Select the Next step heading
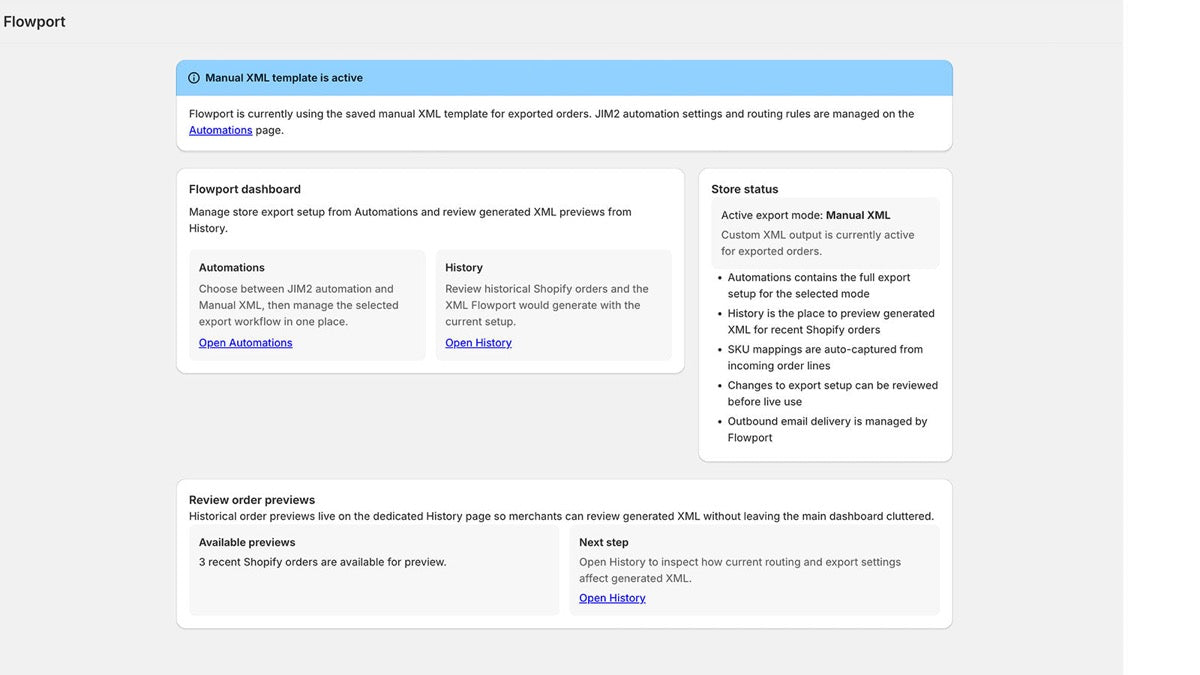The image size is (1200, 675). tap(604, 543)
